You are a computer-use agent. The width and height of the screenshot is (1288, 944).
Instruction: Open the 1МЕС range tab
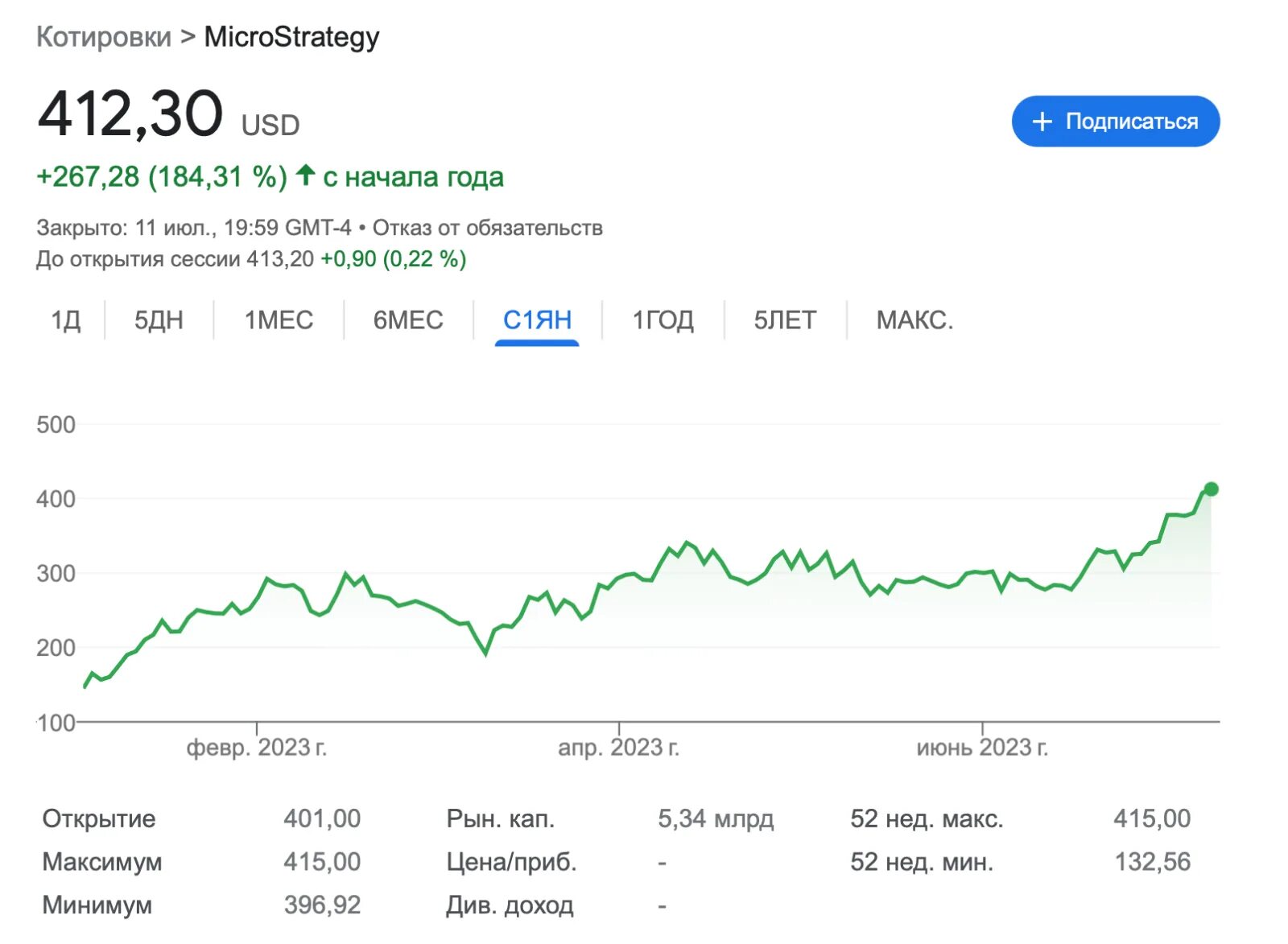click(x=279, y=320)
